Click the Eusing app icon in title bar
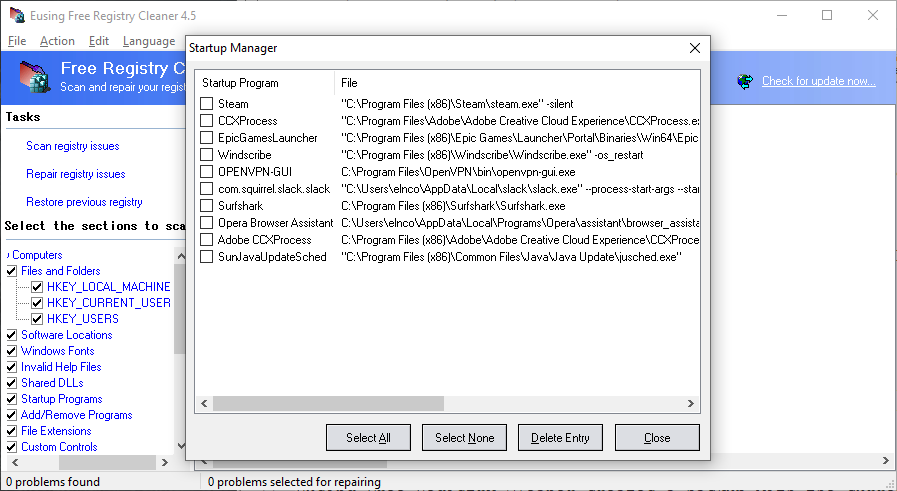 tap(15, 15)
